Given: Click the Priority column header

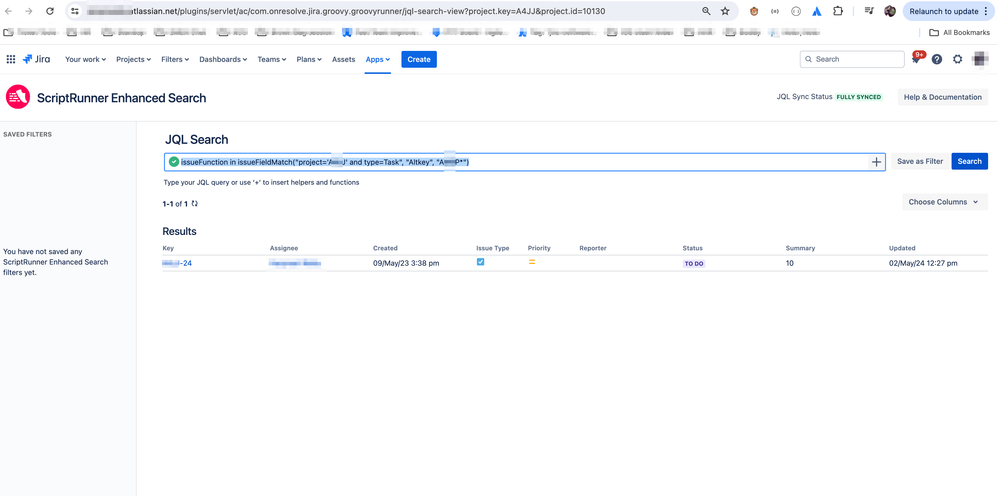Looking at the screenshot, I should point(539,248).
